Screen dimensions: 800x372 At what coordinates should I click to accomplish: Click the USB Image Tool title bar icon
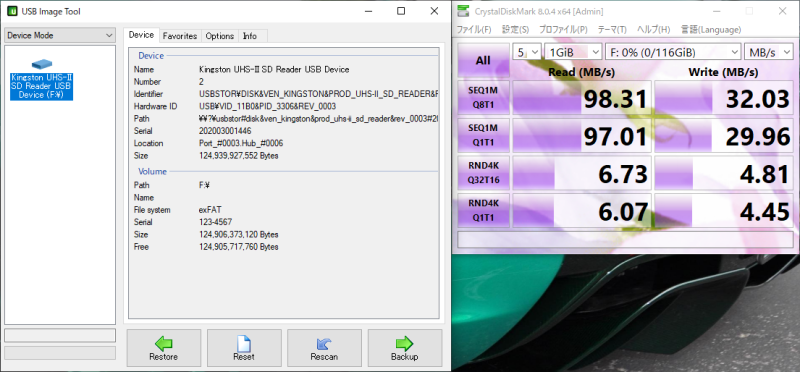tap(11, 11)
